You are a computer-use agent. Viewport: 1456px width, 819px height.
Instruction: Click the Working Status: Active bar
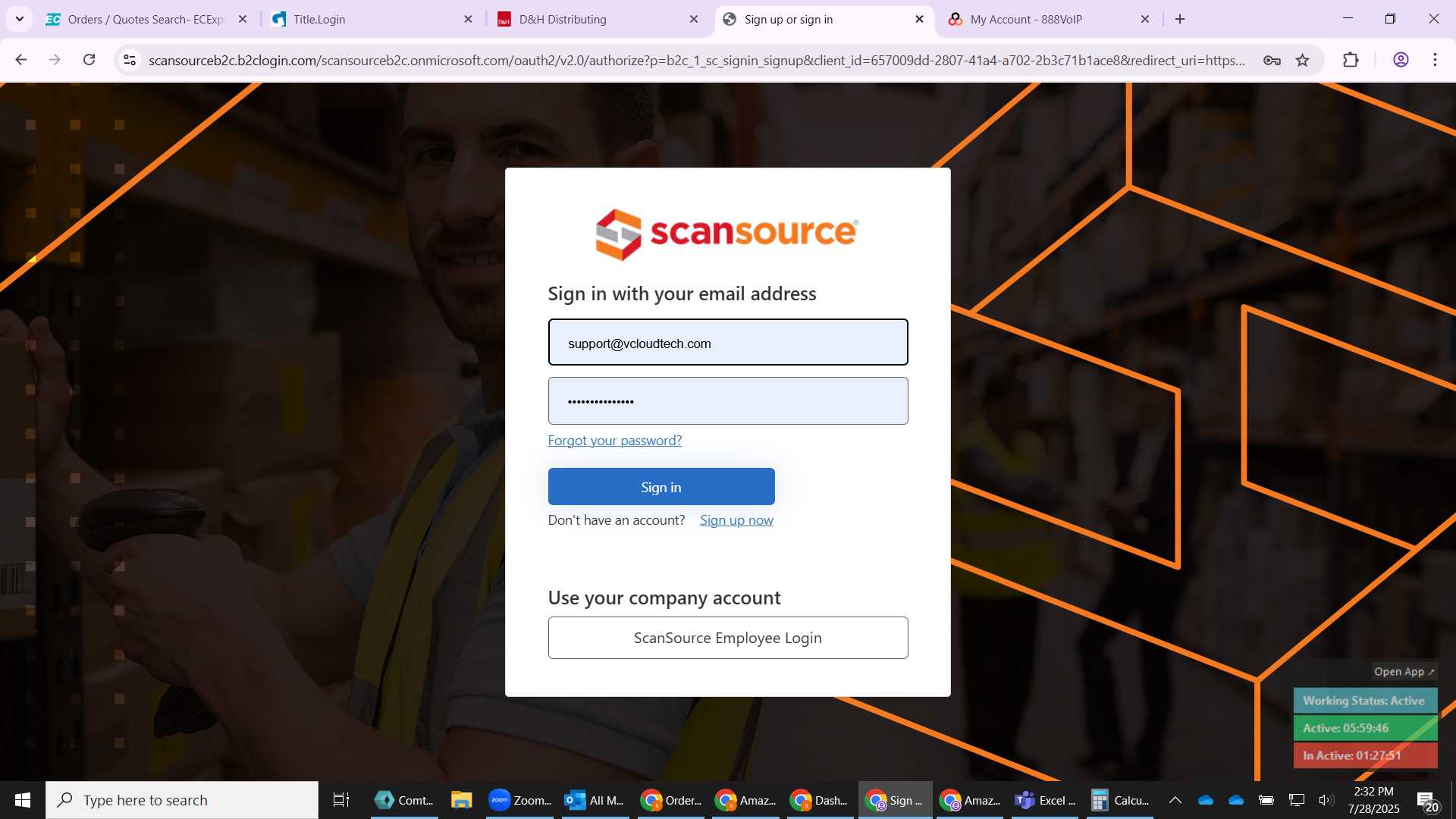pos(1365,701)
